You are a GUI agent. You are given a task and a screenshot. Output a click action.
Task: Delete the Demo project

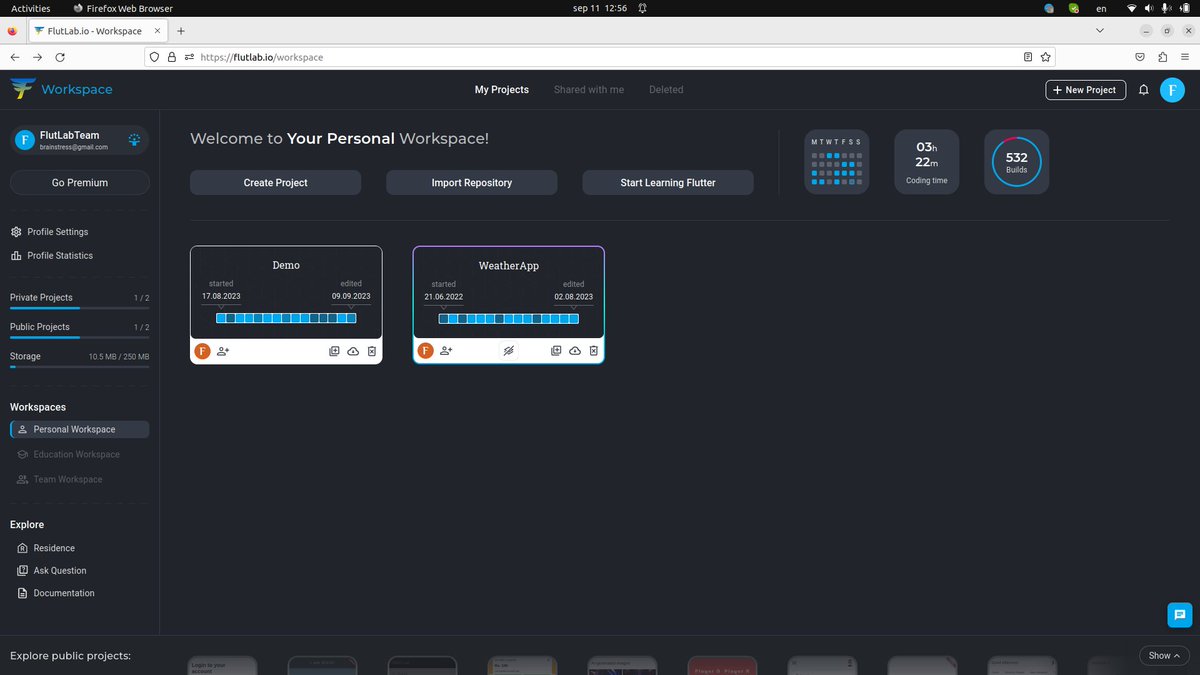click(372, 351)
